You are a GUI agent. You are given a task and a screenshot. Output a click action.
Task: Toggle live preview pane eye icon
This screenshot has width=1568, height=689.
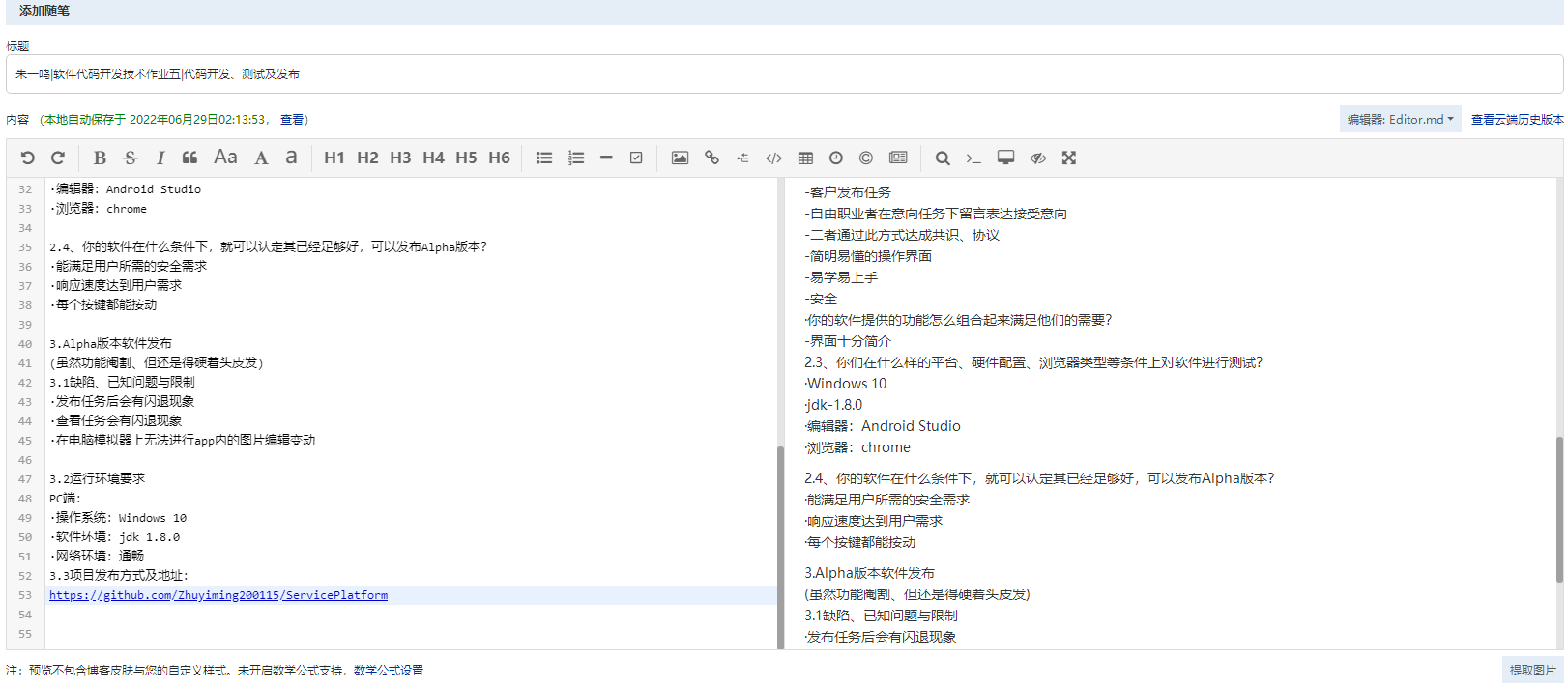(x=1038, y=158)
